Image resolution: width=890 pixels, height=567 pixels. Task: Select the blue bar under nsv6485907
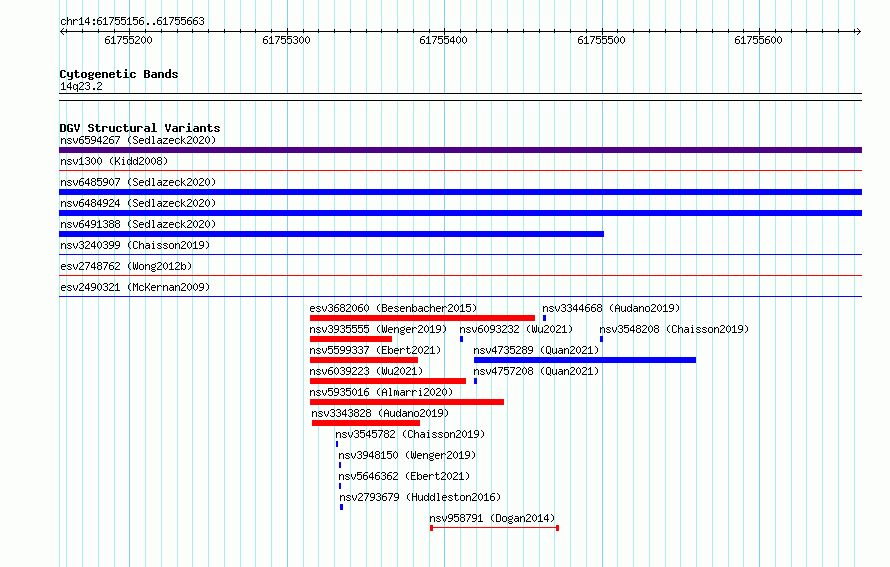(x=460, y=192)
